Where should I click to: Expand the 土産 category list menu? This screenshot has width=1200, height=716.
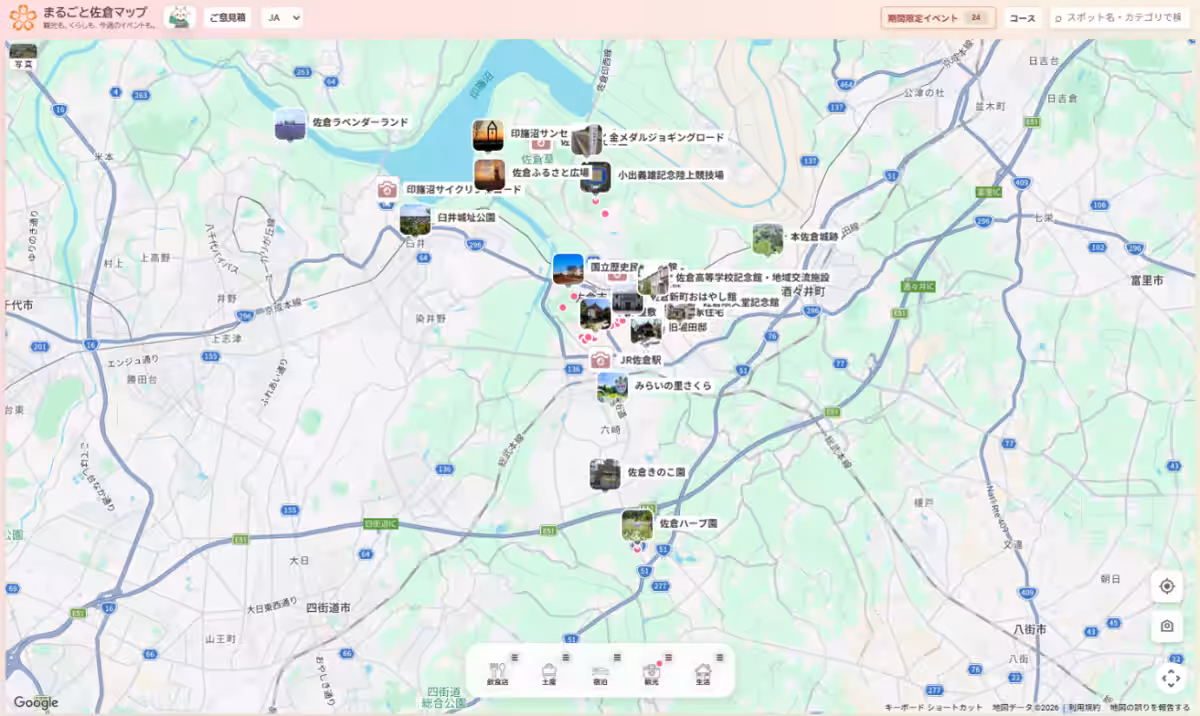click(565, 657)
